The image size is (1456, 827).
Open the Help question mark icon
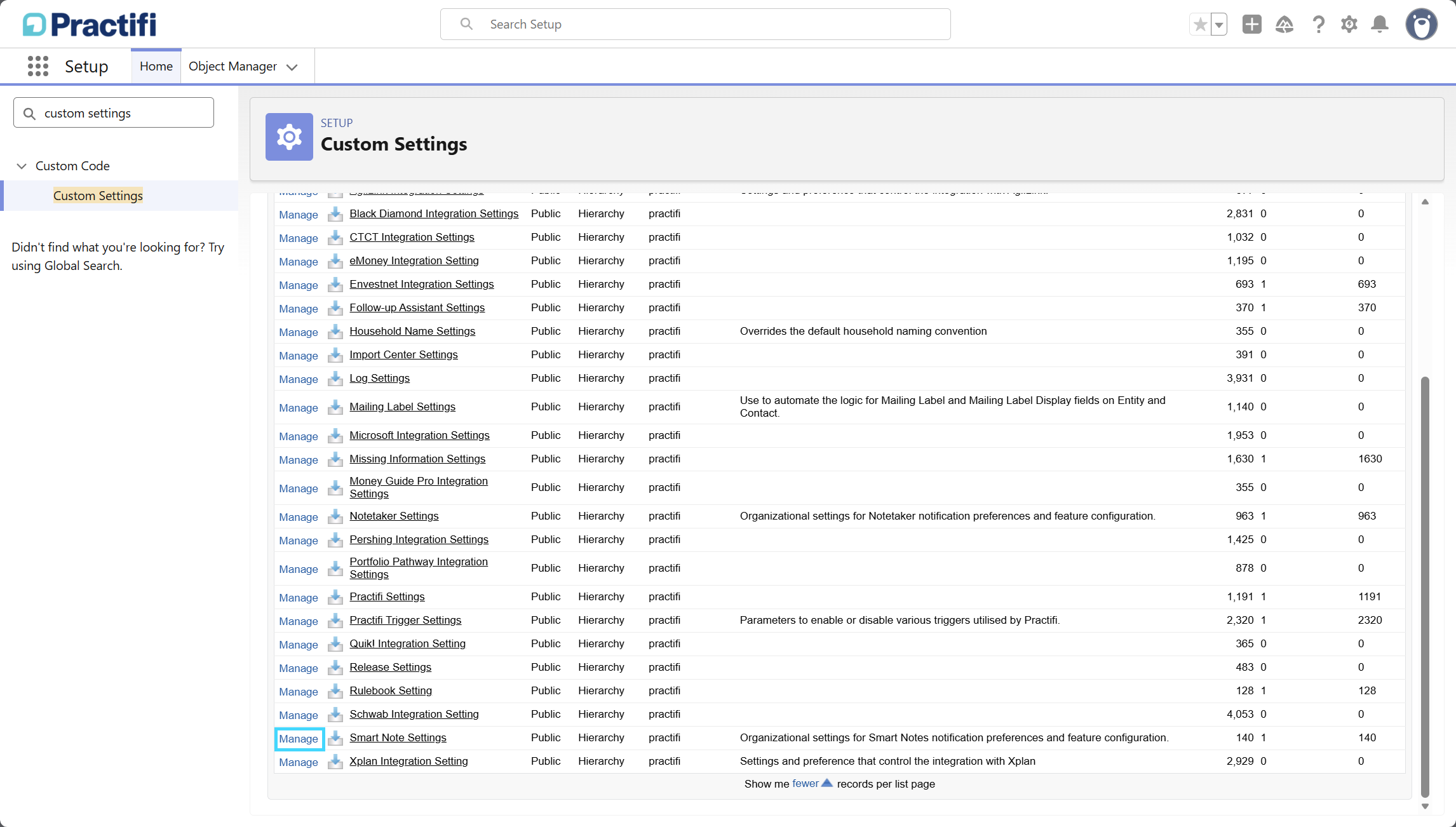coord(1319,25)
